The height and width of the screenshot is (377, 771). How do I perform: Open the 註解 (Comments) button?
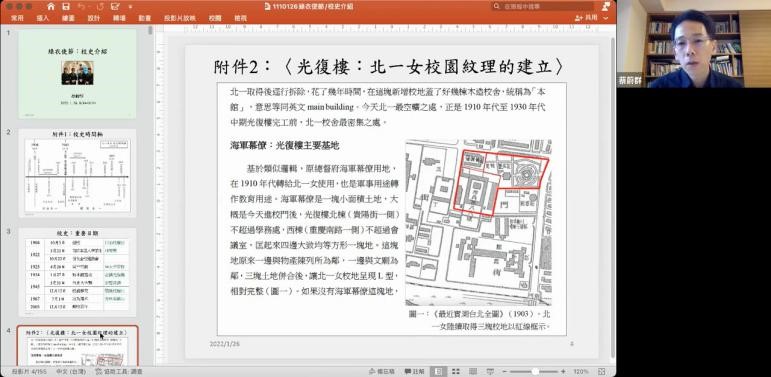415,372
